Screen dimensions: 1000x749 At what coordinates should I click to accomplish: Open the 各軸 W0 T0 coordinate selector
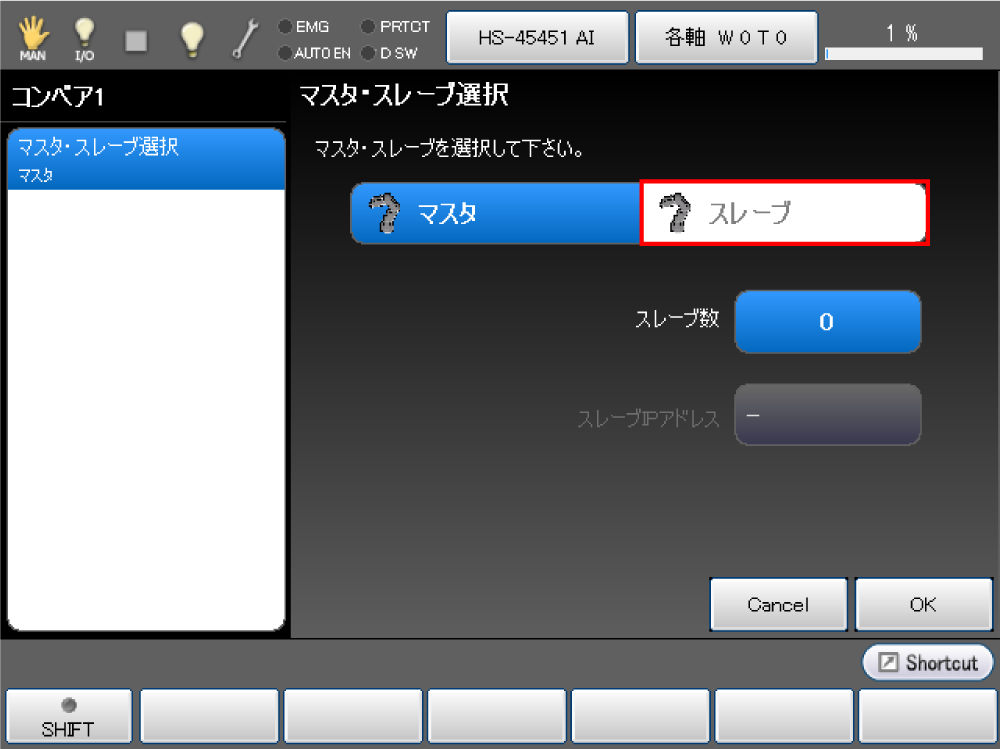(x=726, y=38)
